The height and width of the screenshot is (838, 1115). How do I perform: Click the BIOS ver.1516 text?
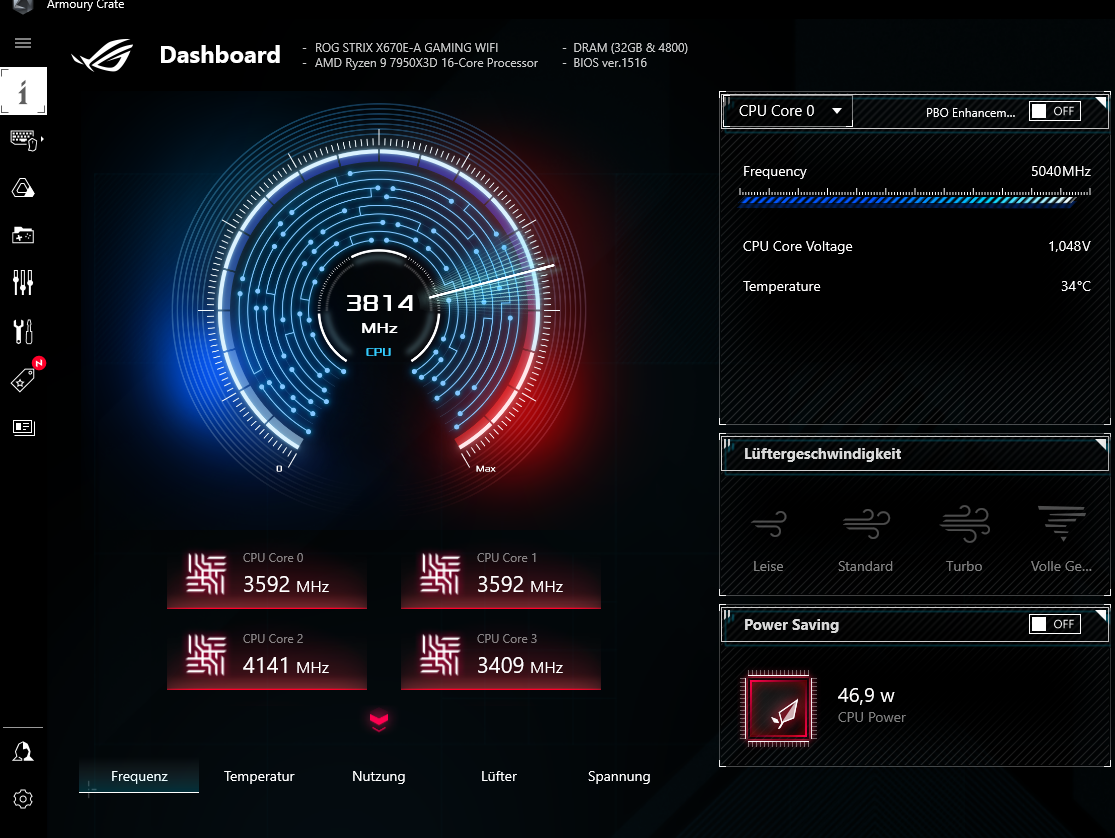[x=609, y=63]
